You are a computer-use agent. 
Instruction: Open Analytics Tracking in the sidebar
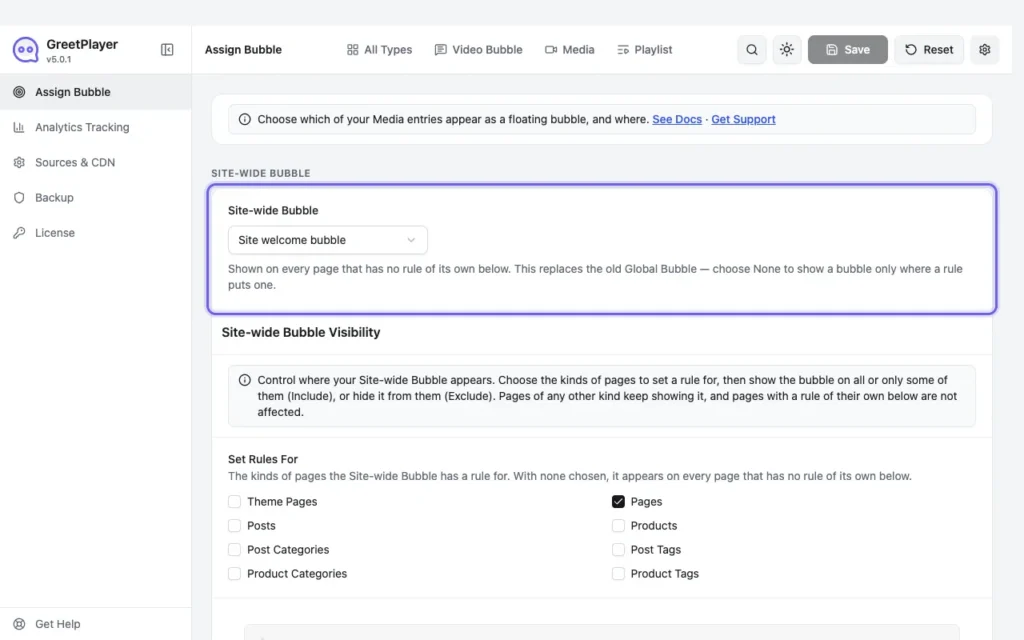tap(95, 127)
